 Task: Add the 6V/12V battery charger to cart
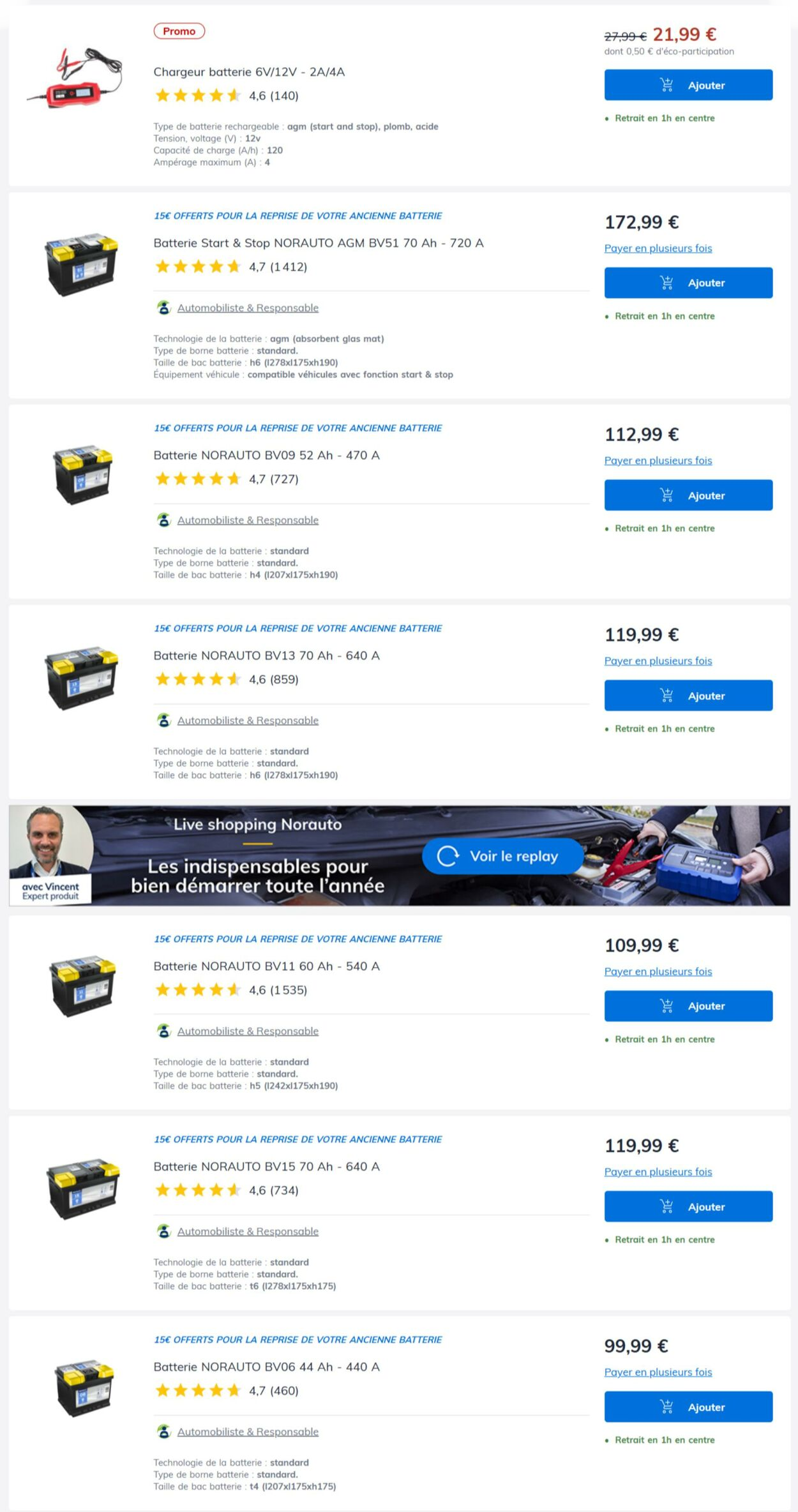click(688, 86)
